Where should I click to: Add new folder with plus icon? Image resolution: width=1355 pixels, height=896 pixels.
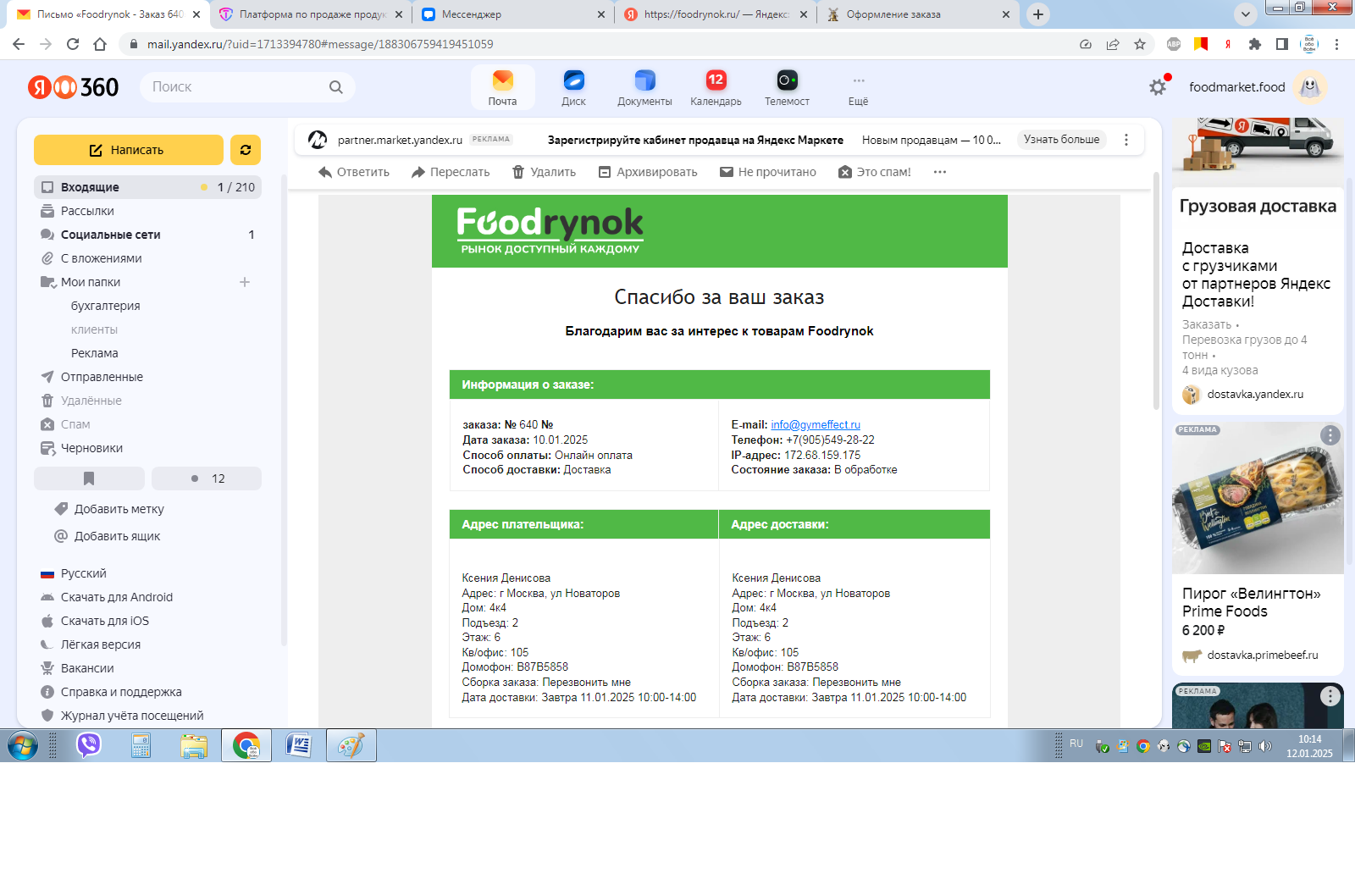[245, 282]
